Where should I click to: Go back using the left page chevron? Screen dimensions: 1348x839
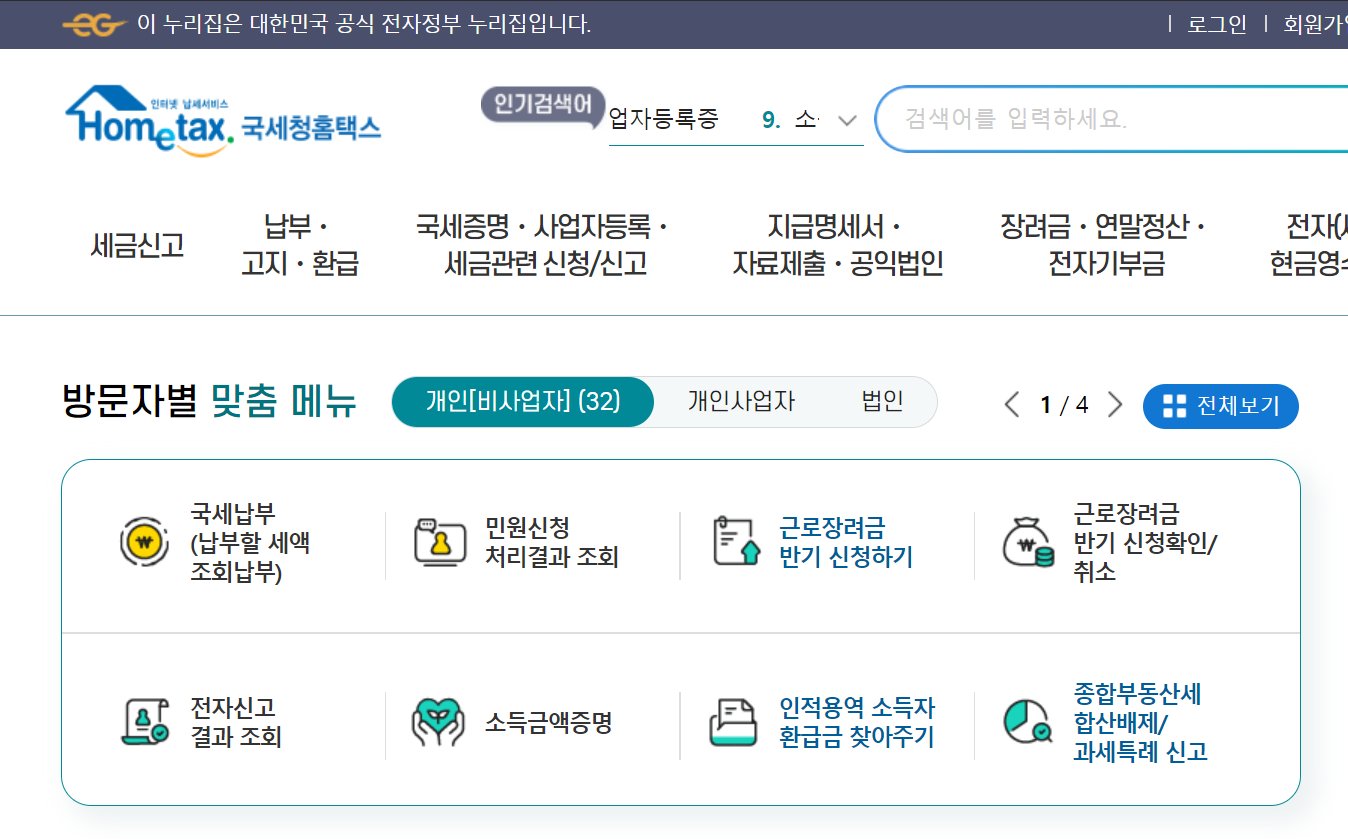pos(1011,404)
